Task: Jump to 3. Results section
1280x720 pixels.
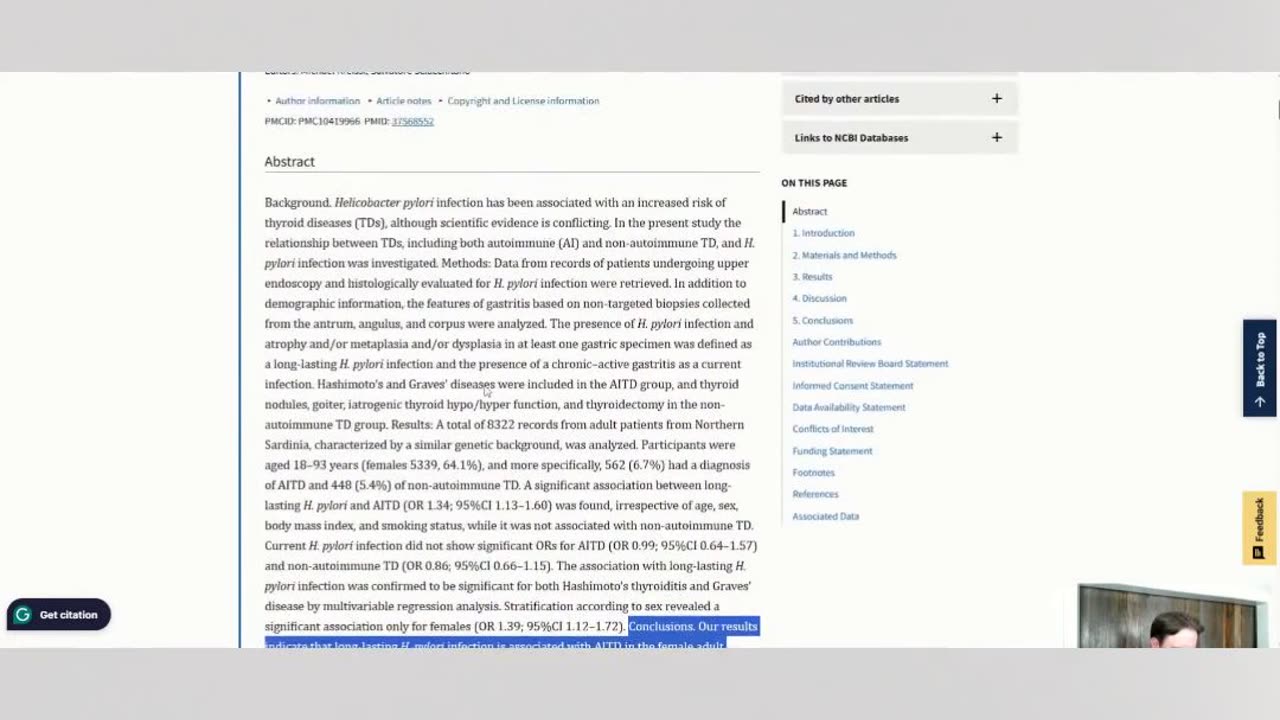Action: (812, 277)
